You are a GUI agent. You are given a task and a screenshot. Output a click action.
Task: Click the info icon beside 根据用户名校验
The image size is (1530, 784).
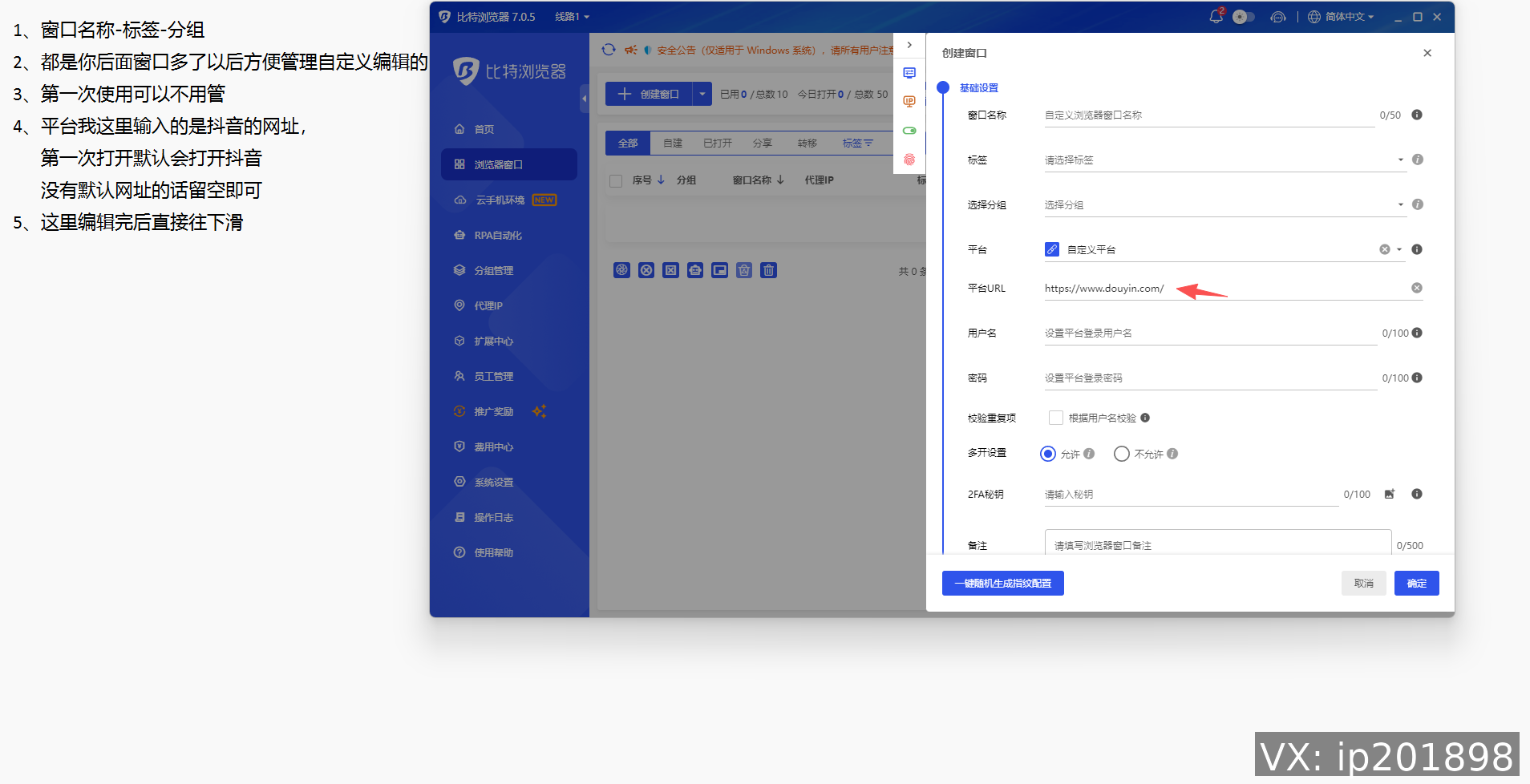(x=1145, y=418)
